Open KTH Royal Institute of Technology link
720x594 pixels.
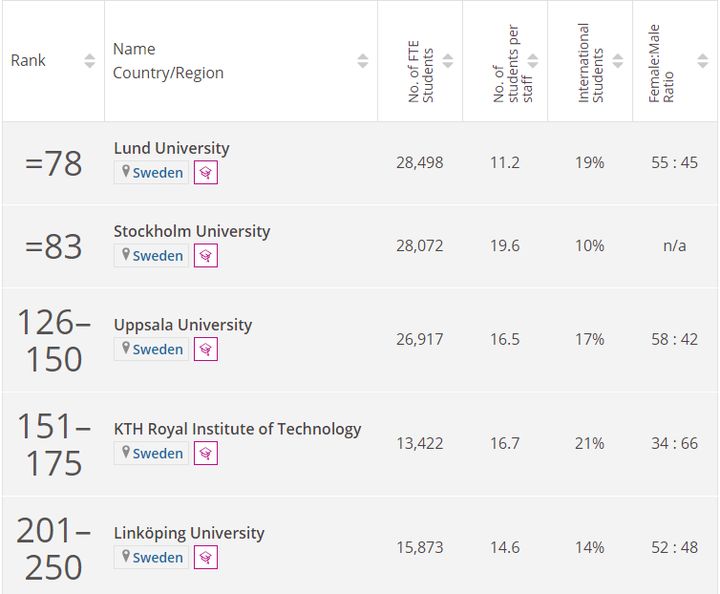click(237, 428)
